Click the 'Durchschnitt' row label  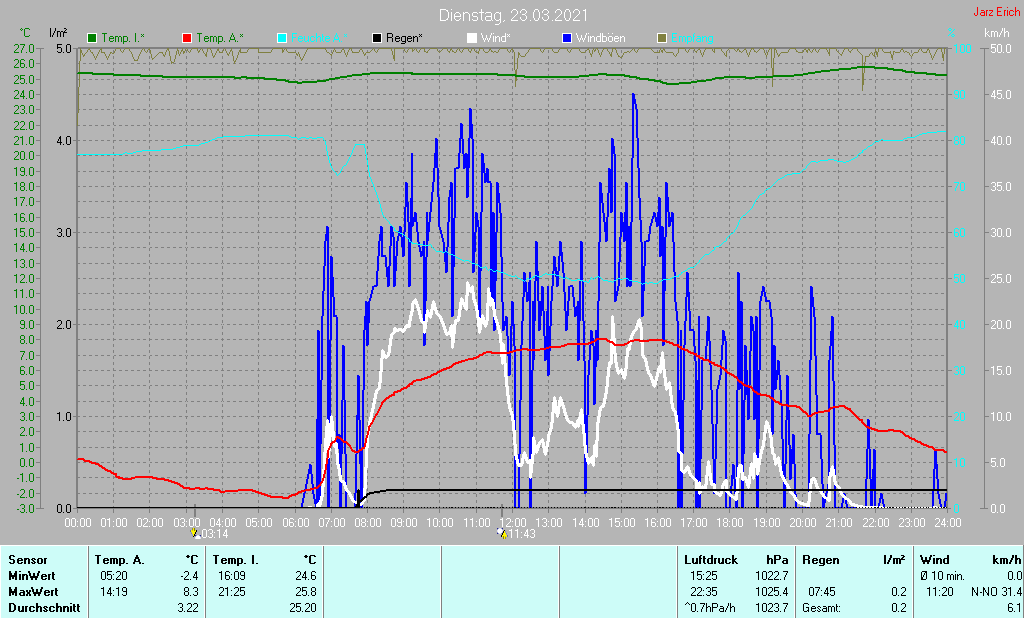coord(44,608)
